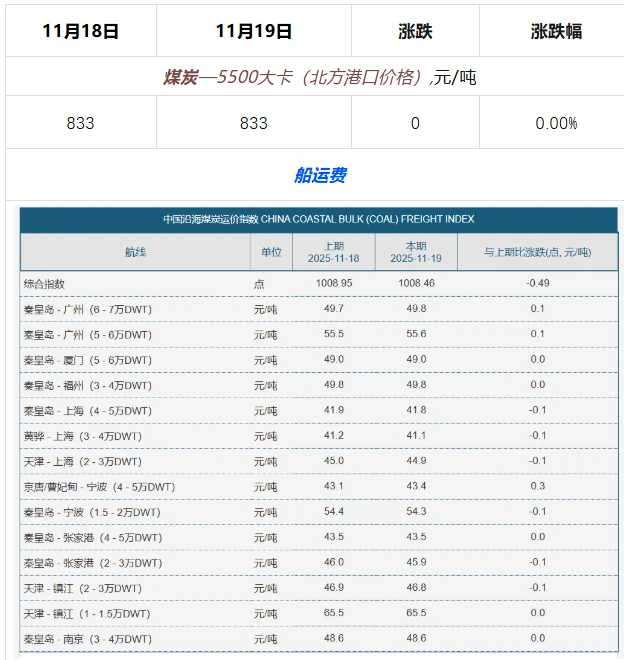
Task: Click the freight index title banner
Action: (319, 219)
